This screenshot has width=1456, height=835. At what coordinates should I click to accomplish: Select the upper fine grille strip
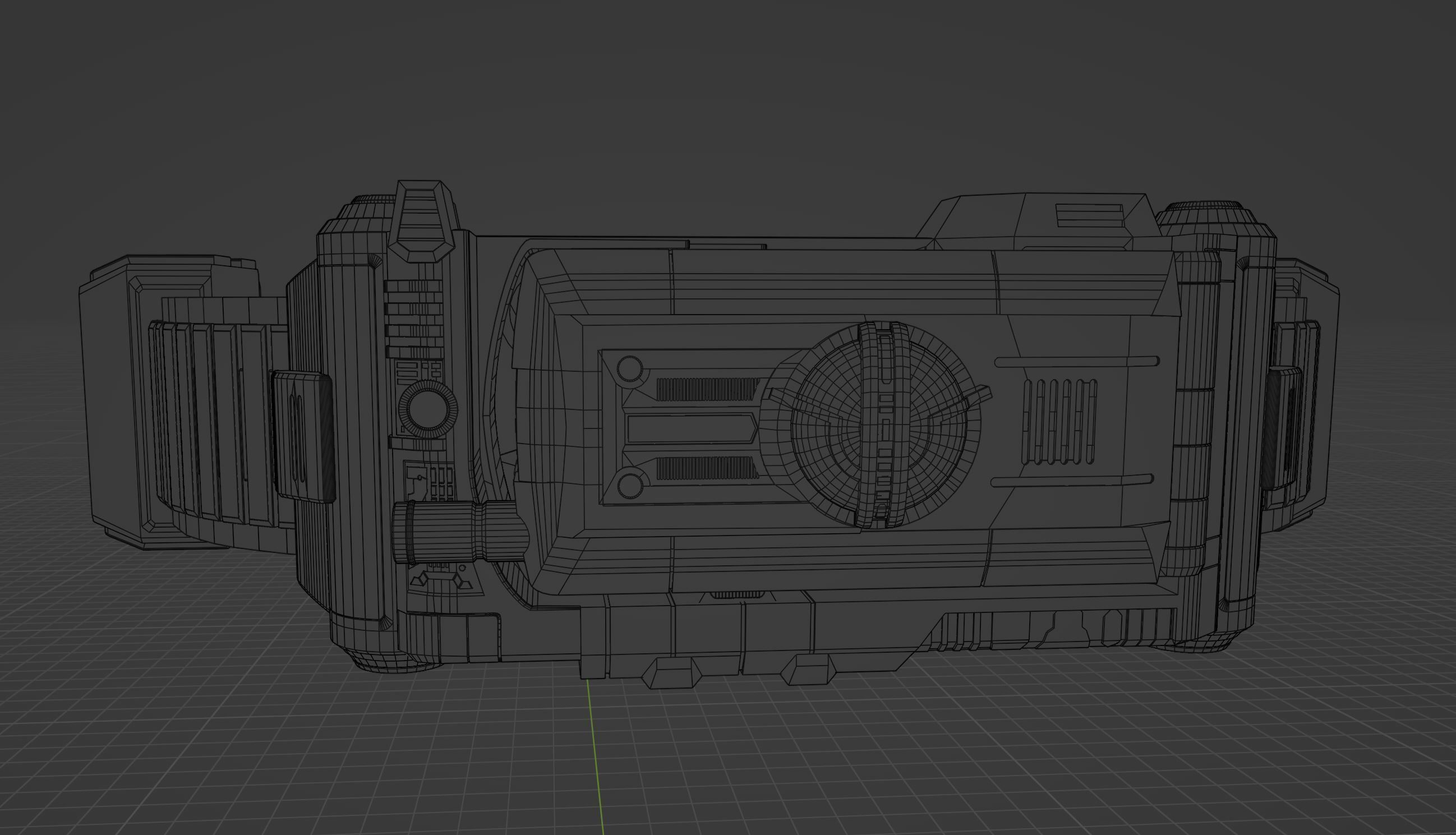[708, 389]
